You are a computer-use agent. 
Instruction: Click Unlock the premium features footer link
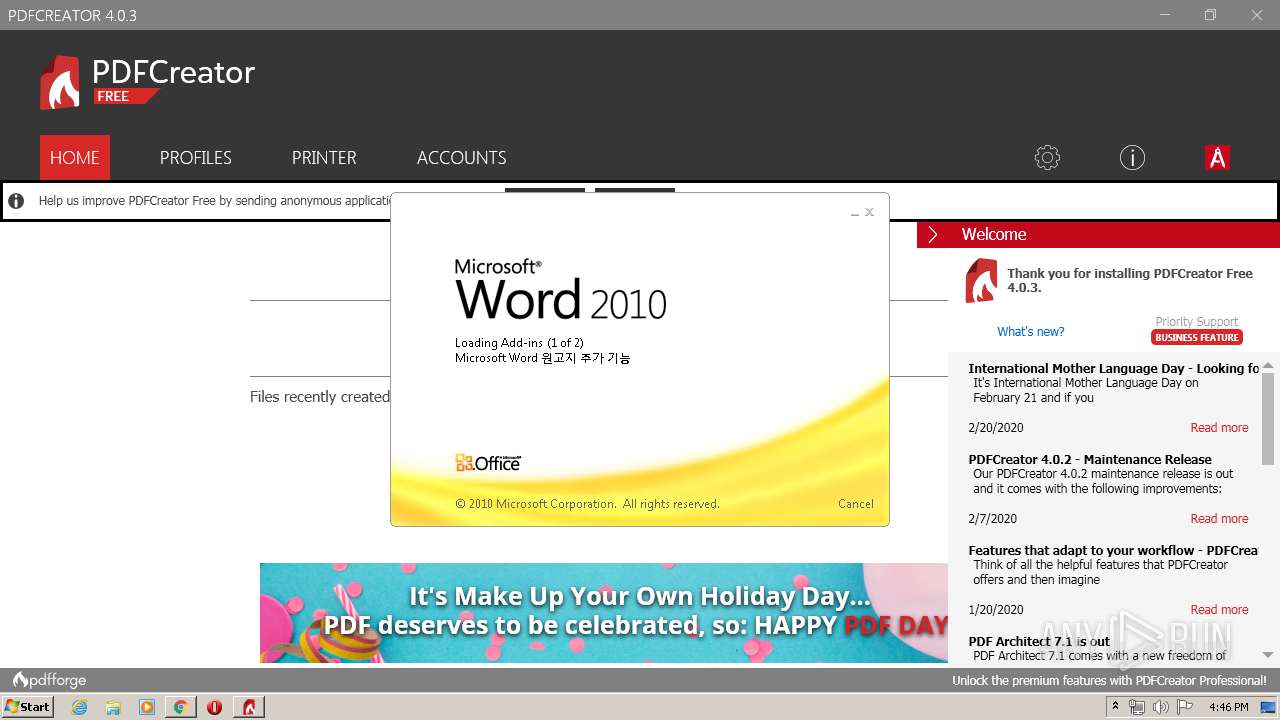pos(1109,680)
